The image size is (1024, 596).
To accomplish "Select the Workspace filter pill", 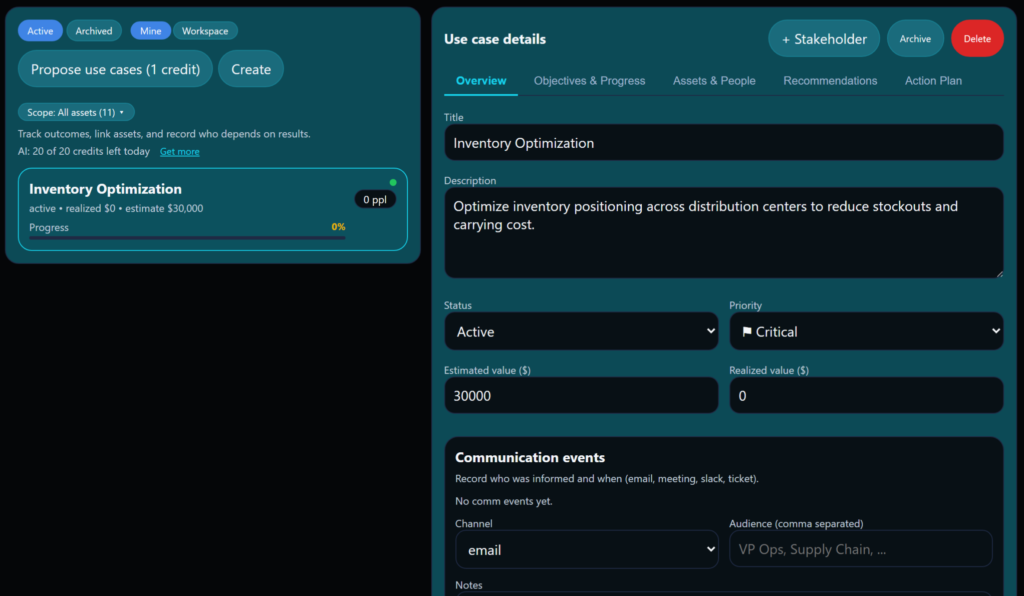I will point(205,31).
